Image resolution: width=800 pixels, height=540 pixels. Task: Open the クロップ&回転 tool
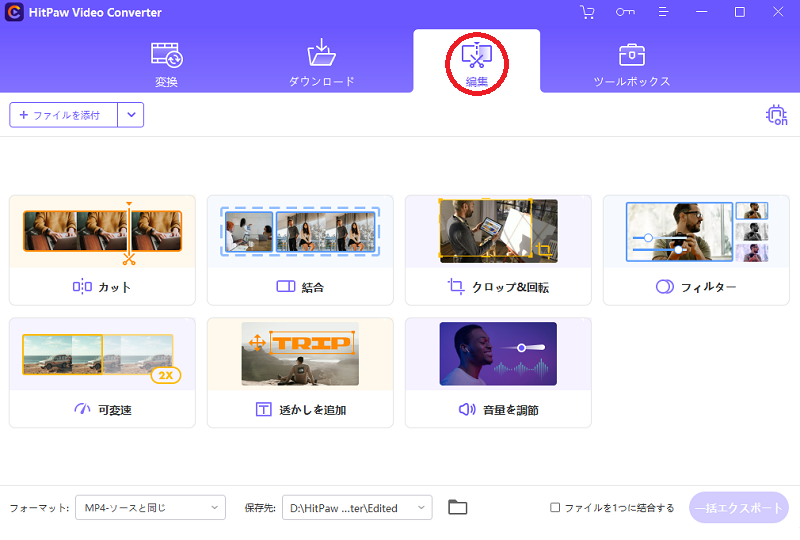(498, 250)
